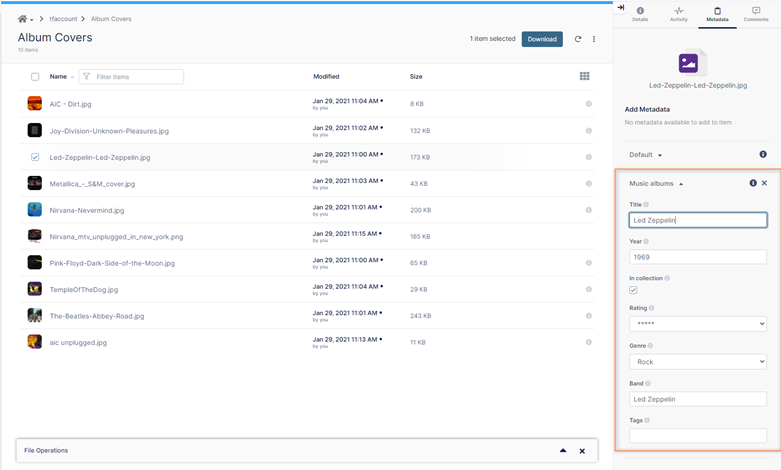Show info for Nirvana-Nevermind.jpg row

point(589,210)
